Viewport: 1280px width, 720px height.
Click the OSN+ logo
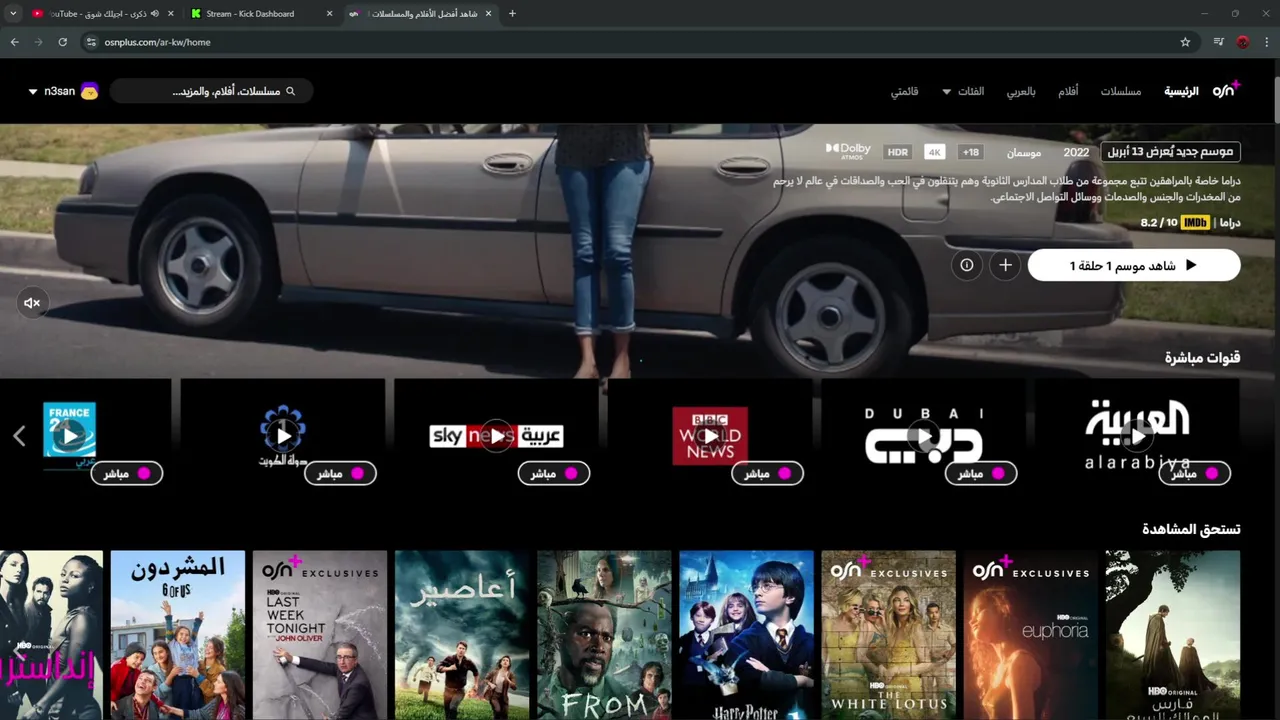[1226, 90]
